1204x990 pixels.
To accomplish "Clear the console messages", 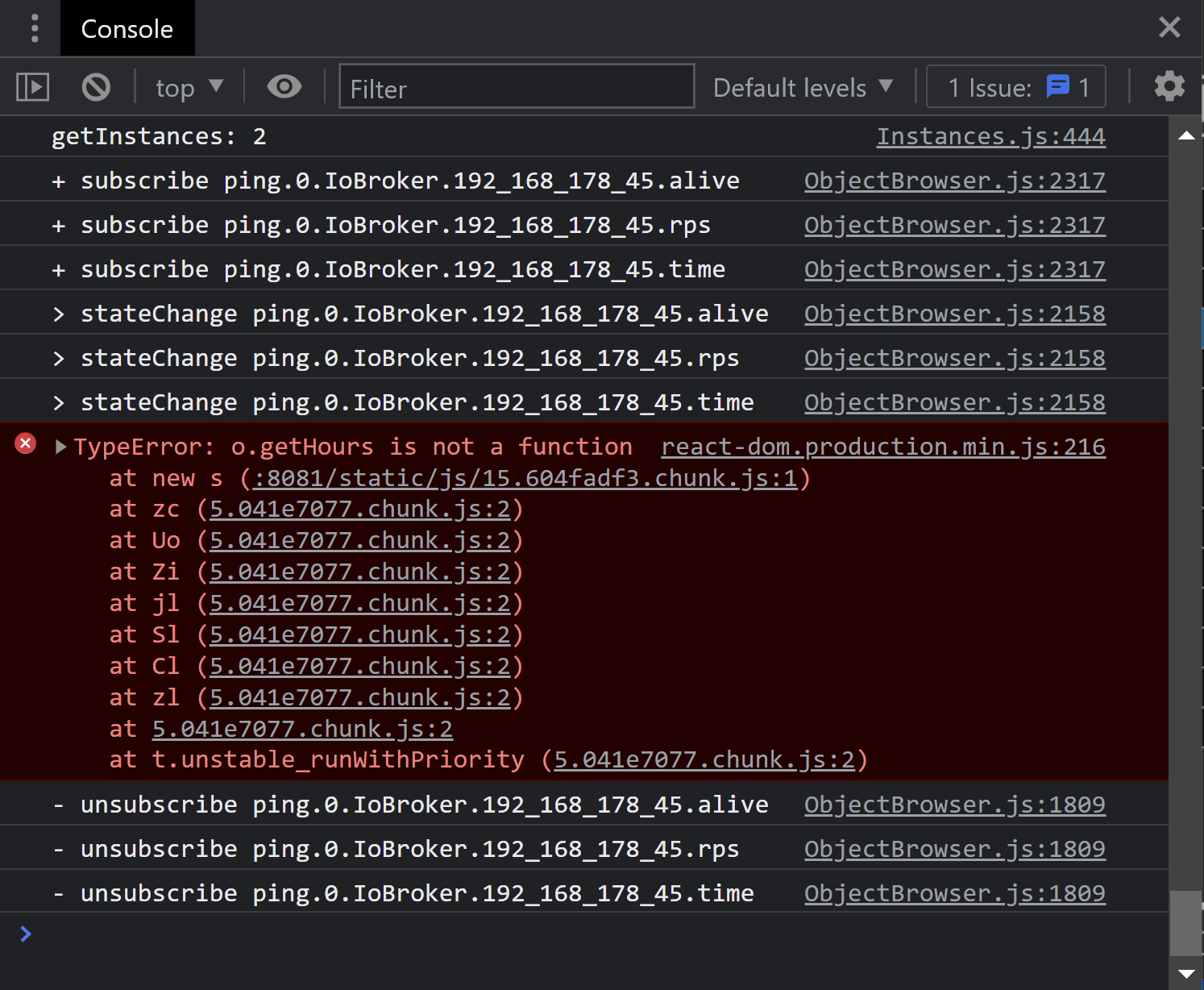I will (x=96, y=86).
